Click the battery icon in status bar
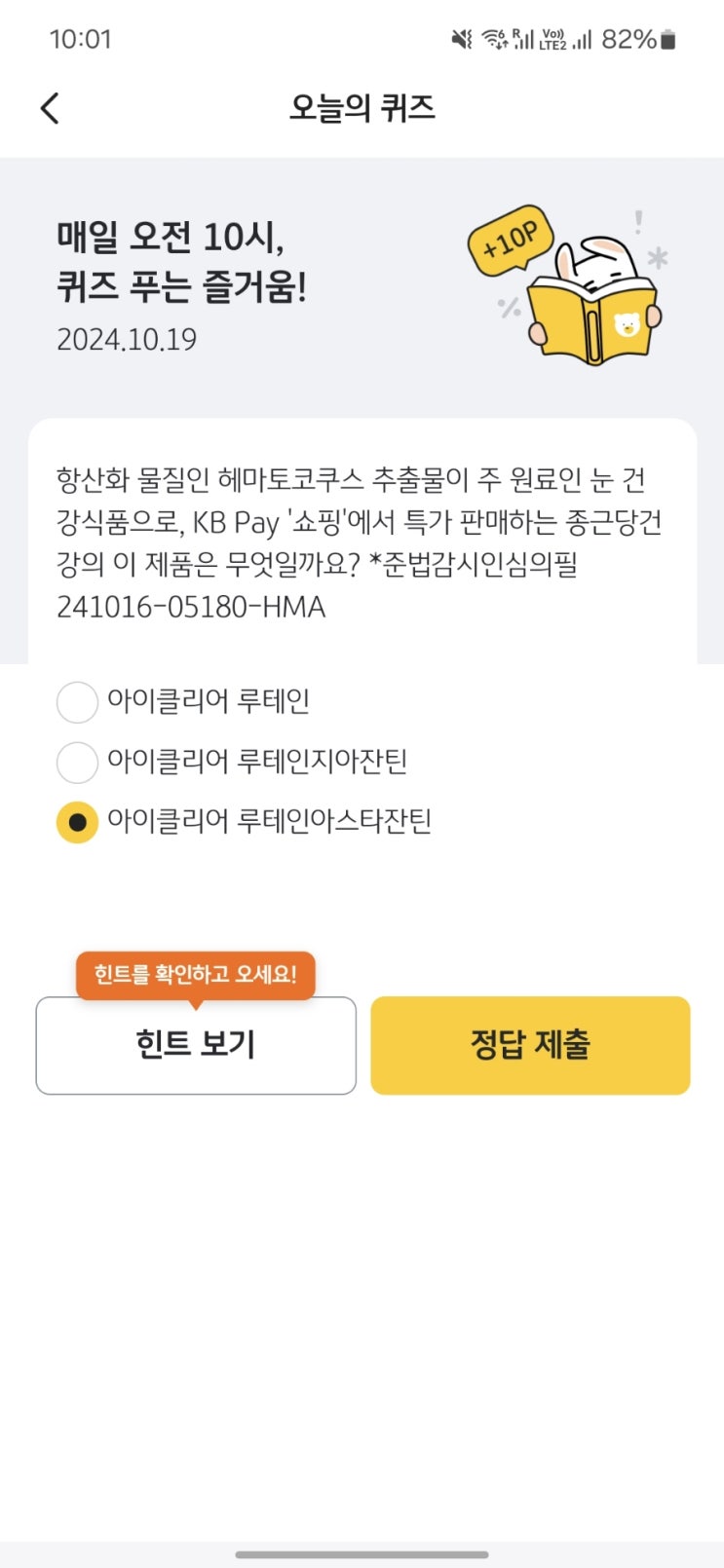Image resolution: width=724 pixels, height=1568 pixels. click(668, 39)
